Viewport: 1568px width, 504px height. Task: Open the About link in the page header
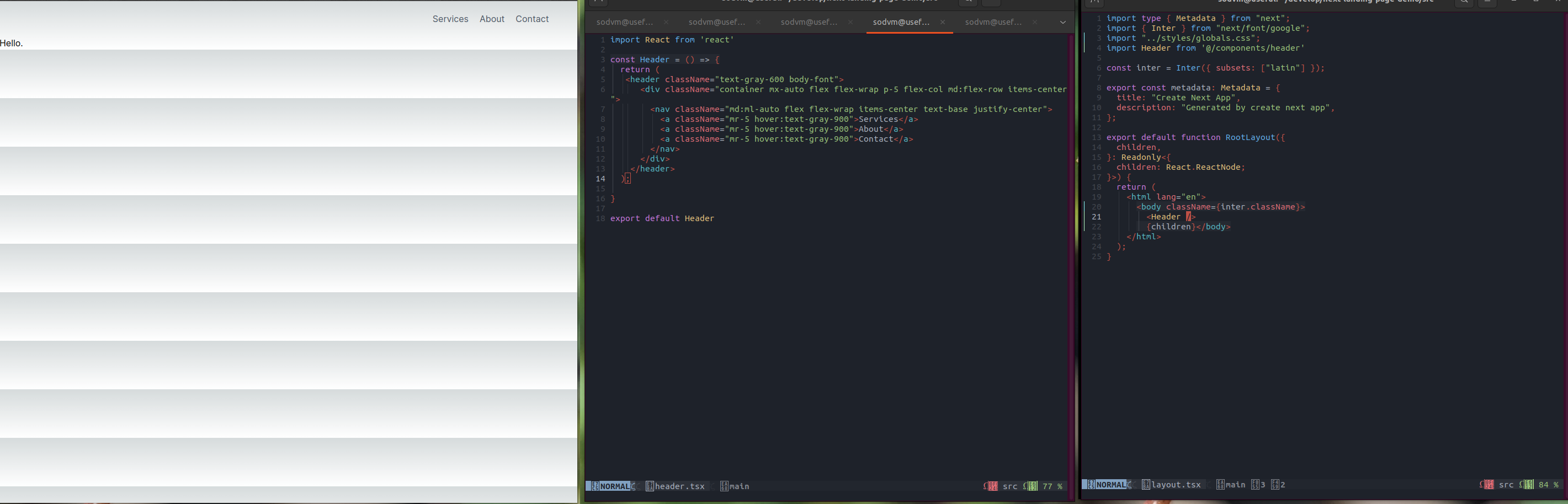[x=492, y=19]
